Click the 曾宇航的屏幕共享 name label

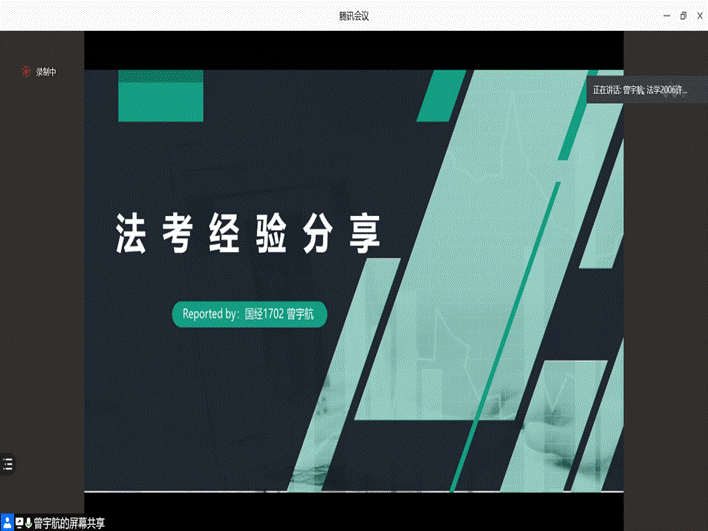tap(69, 523)
